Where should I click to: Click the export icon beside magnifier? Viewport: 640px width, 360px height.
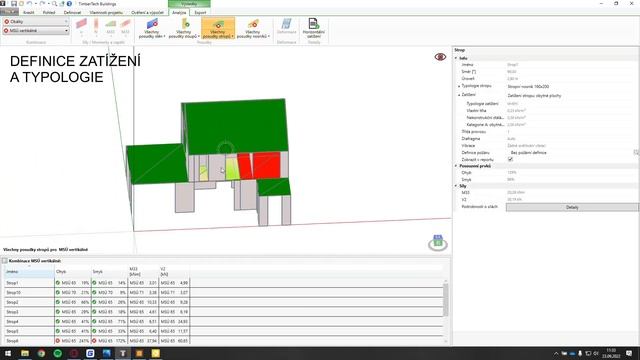(x=62, y=4)
